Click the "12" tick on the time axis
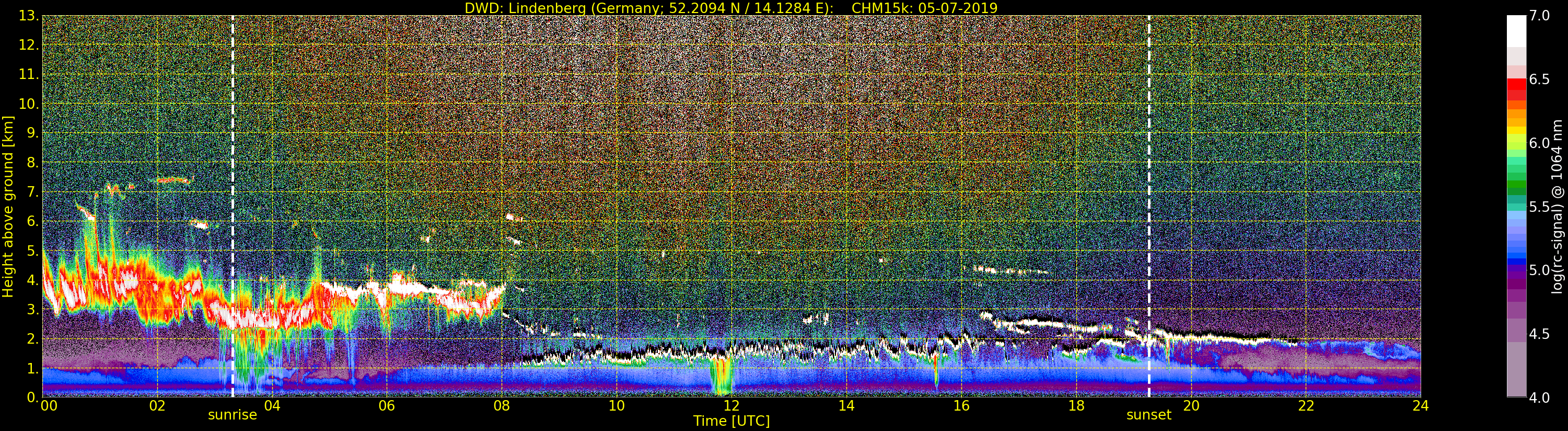1568x431 pixels. pos(731,405)
